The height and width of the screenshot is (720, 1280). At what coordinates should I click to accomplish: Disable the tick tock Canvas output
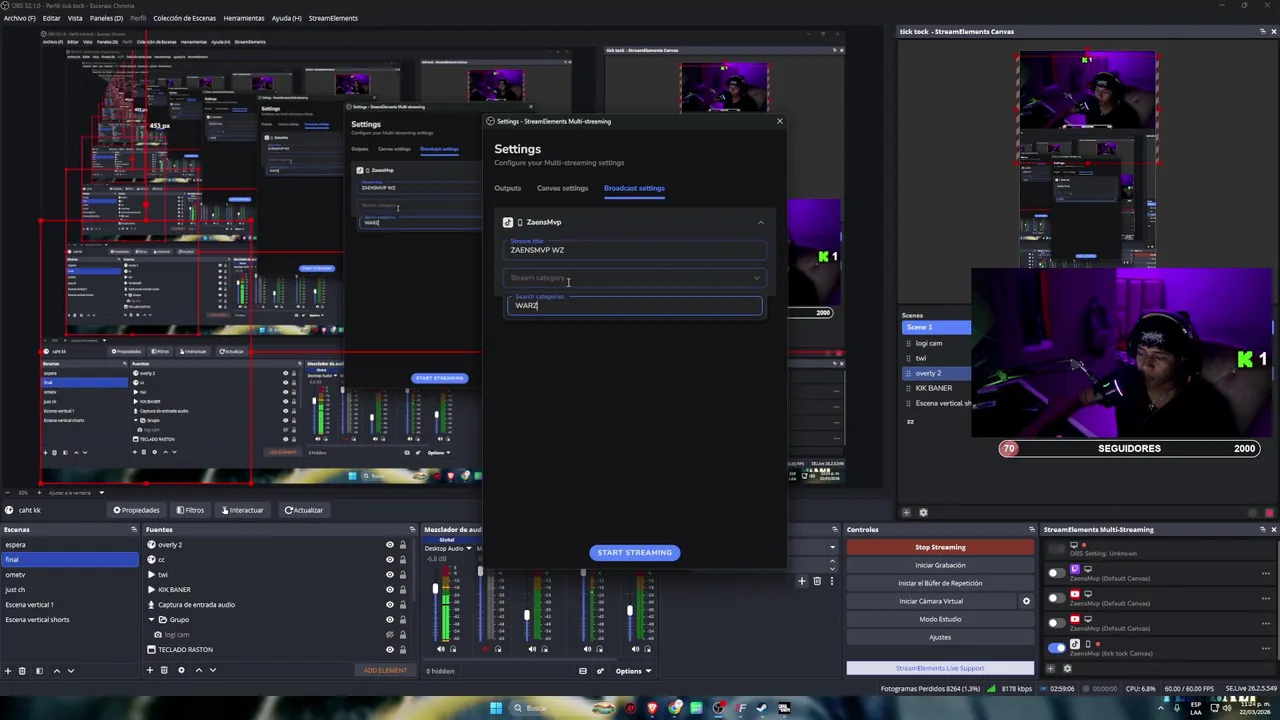tap(1056, 648)
